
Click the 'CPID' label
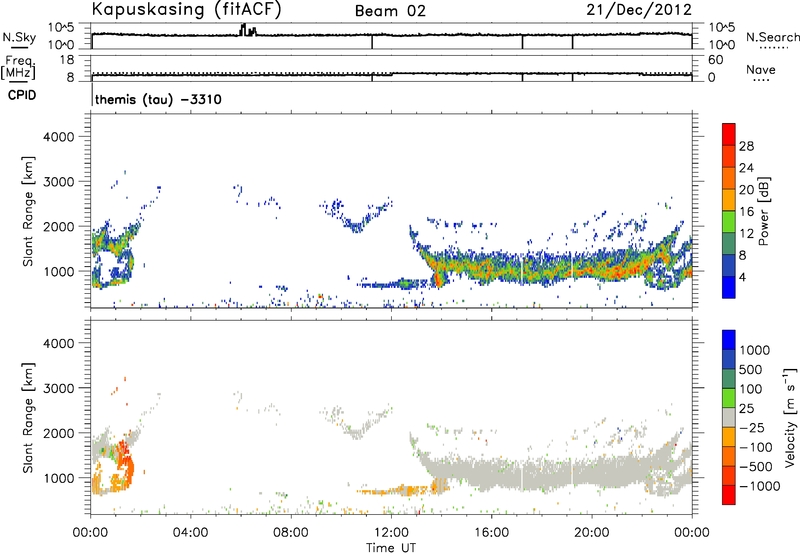point(22,95)
